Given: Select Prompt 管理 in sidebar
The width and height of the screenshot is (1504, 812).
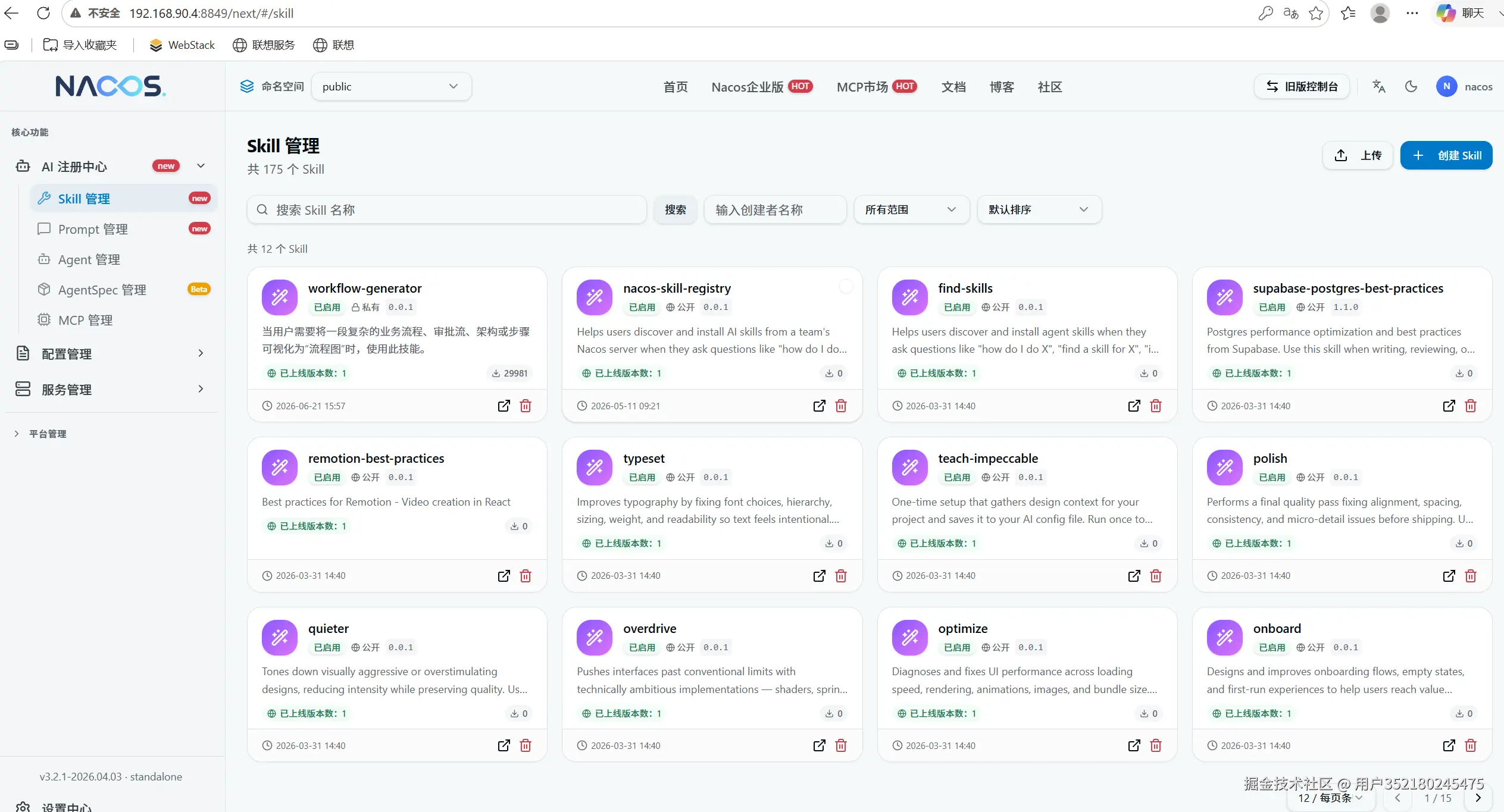Looking at the screenshot, I should click(x=124, y=229).
